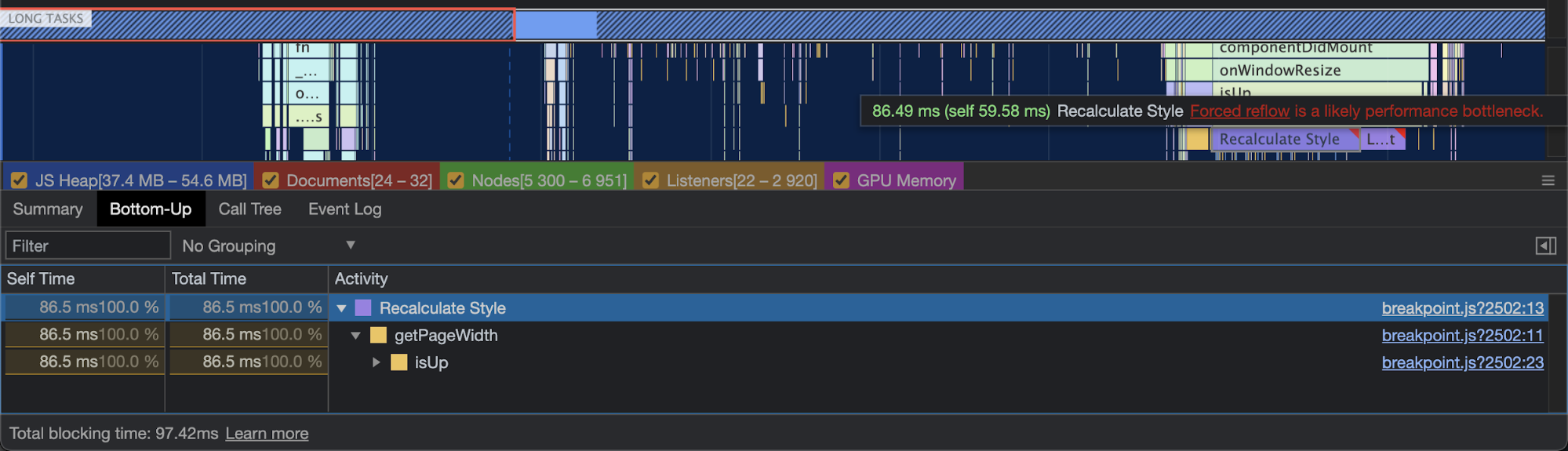Image resolution: width=1568 pixels, height=451 pixels.
Task: Click the Forced reflow link in tooltip
Action: pos(1239,111)
